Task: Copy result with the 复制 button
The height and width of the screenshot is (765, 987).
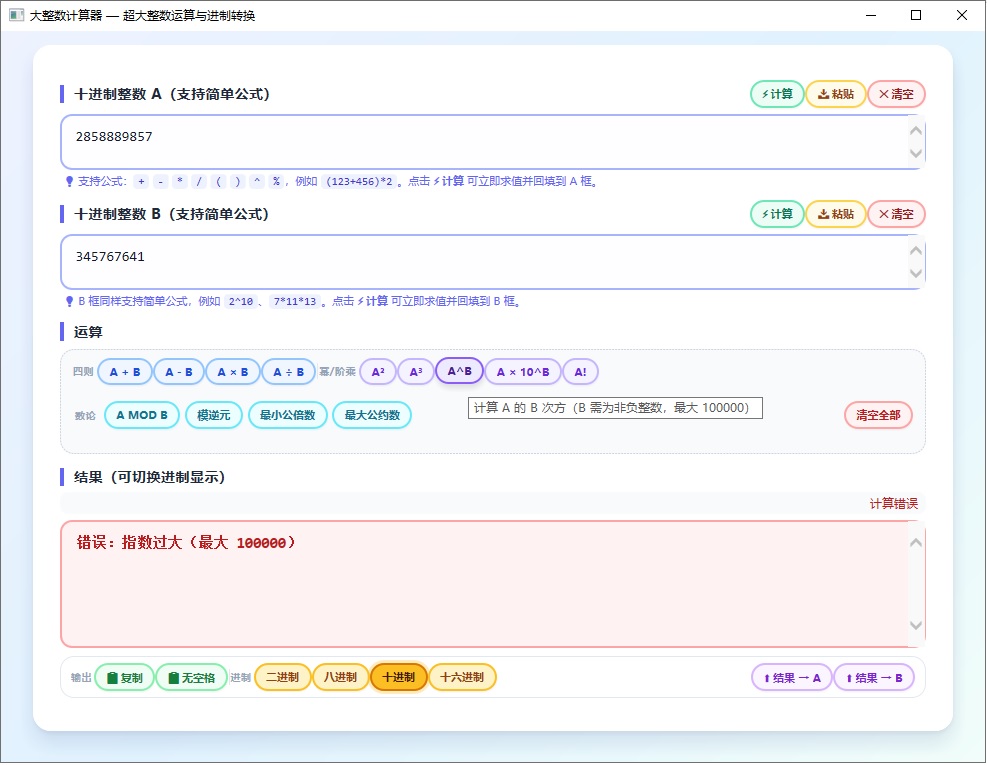Action: click(125, 678)
